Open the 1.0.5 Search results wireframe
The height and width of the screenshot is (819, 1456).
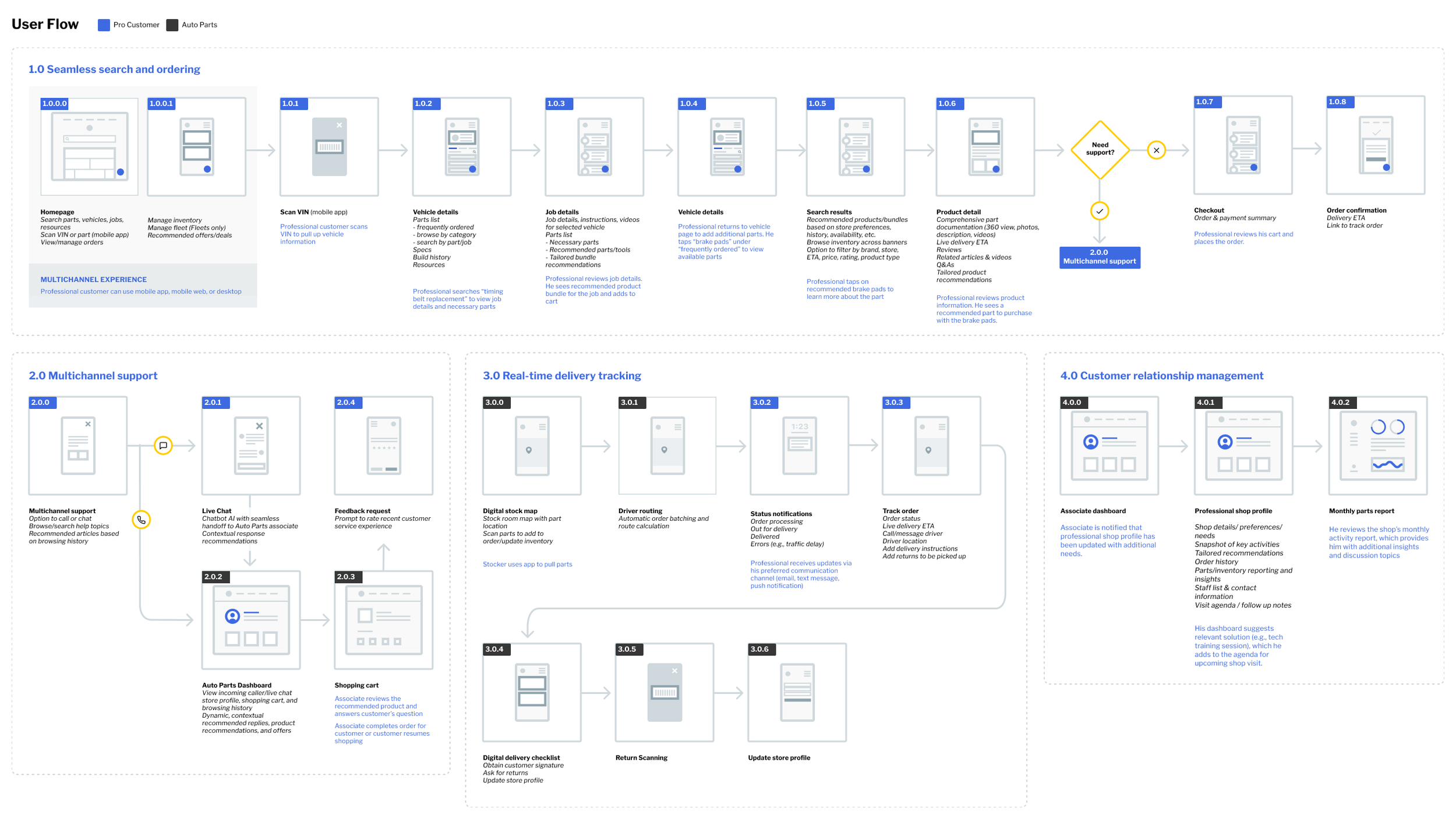tap(856, 147)
